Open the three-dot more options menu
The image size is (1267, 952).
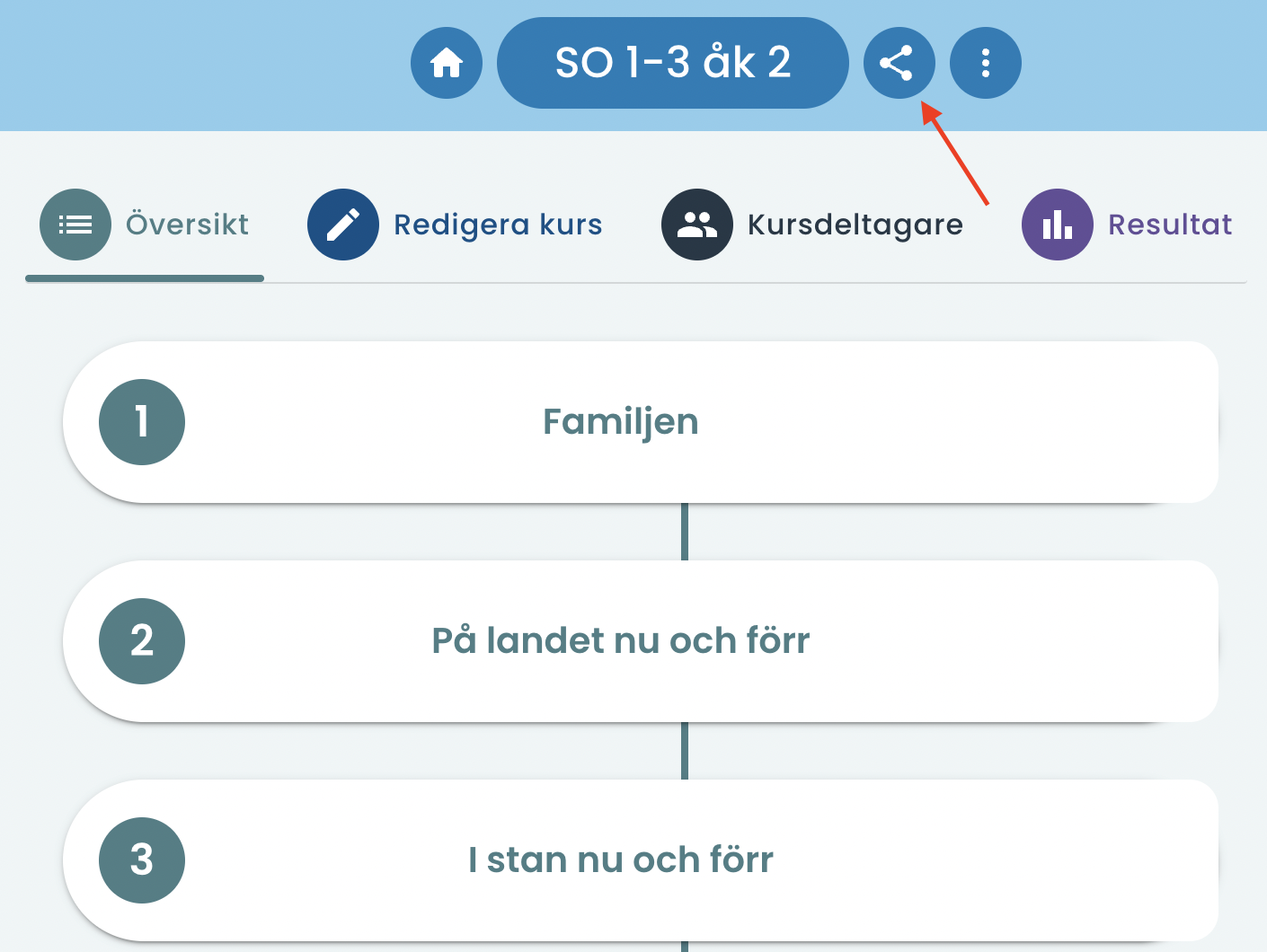(986, 63)
